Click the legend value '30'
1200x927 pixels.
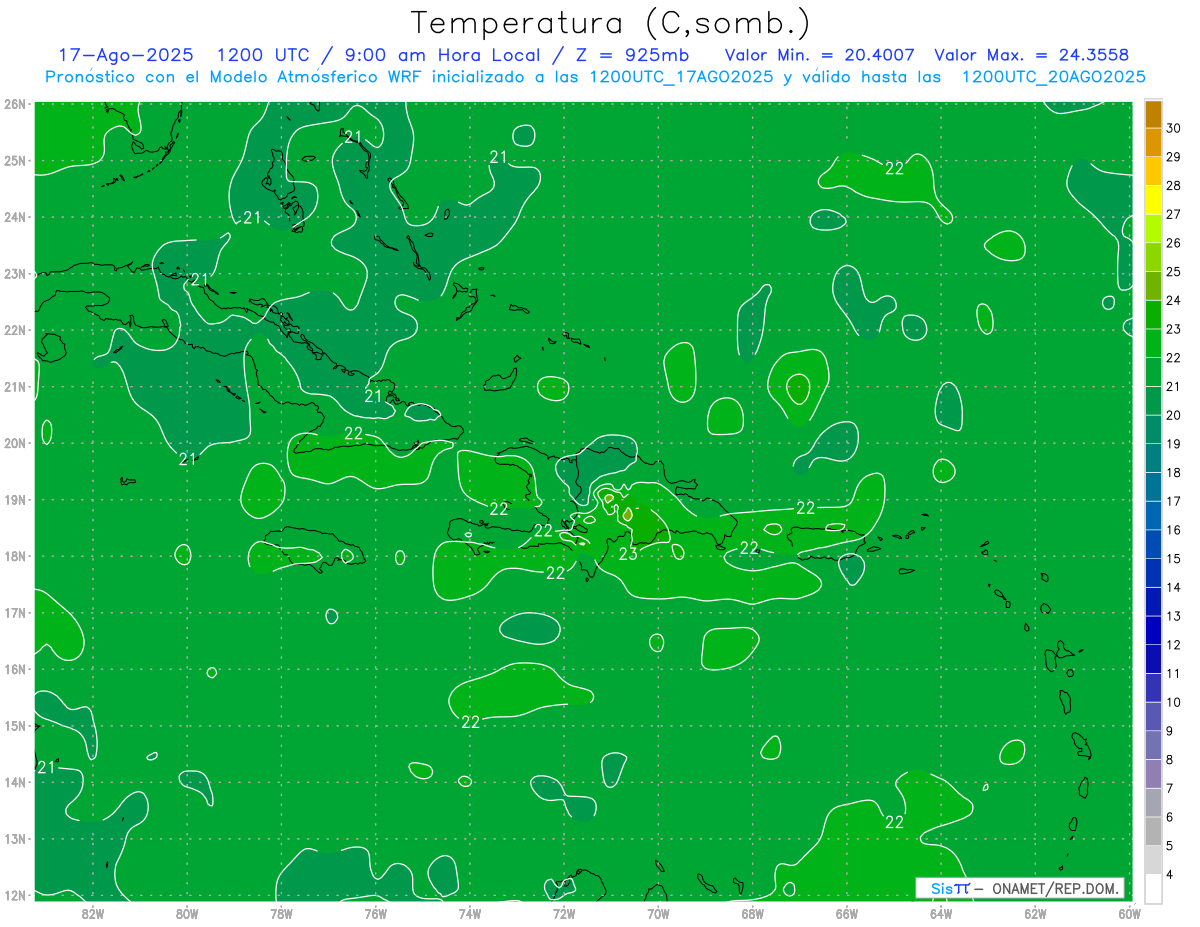point(1173,128)
